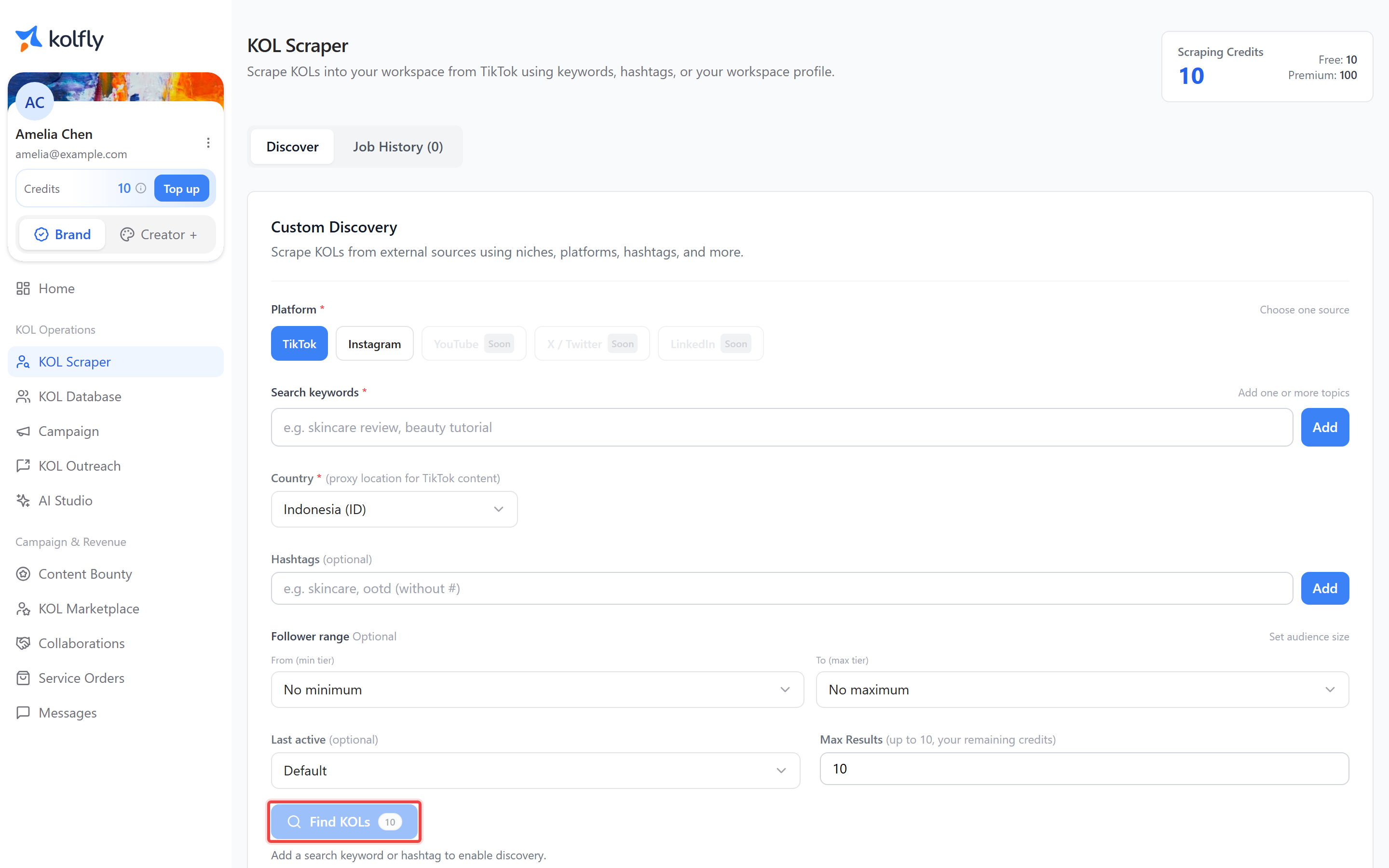Click the Messages chat bubble icon
This screenshot has width=1389, height=868.
tap(23, 712)
